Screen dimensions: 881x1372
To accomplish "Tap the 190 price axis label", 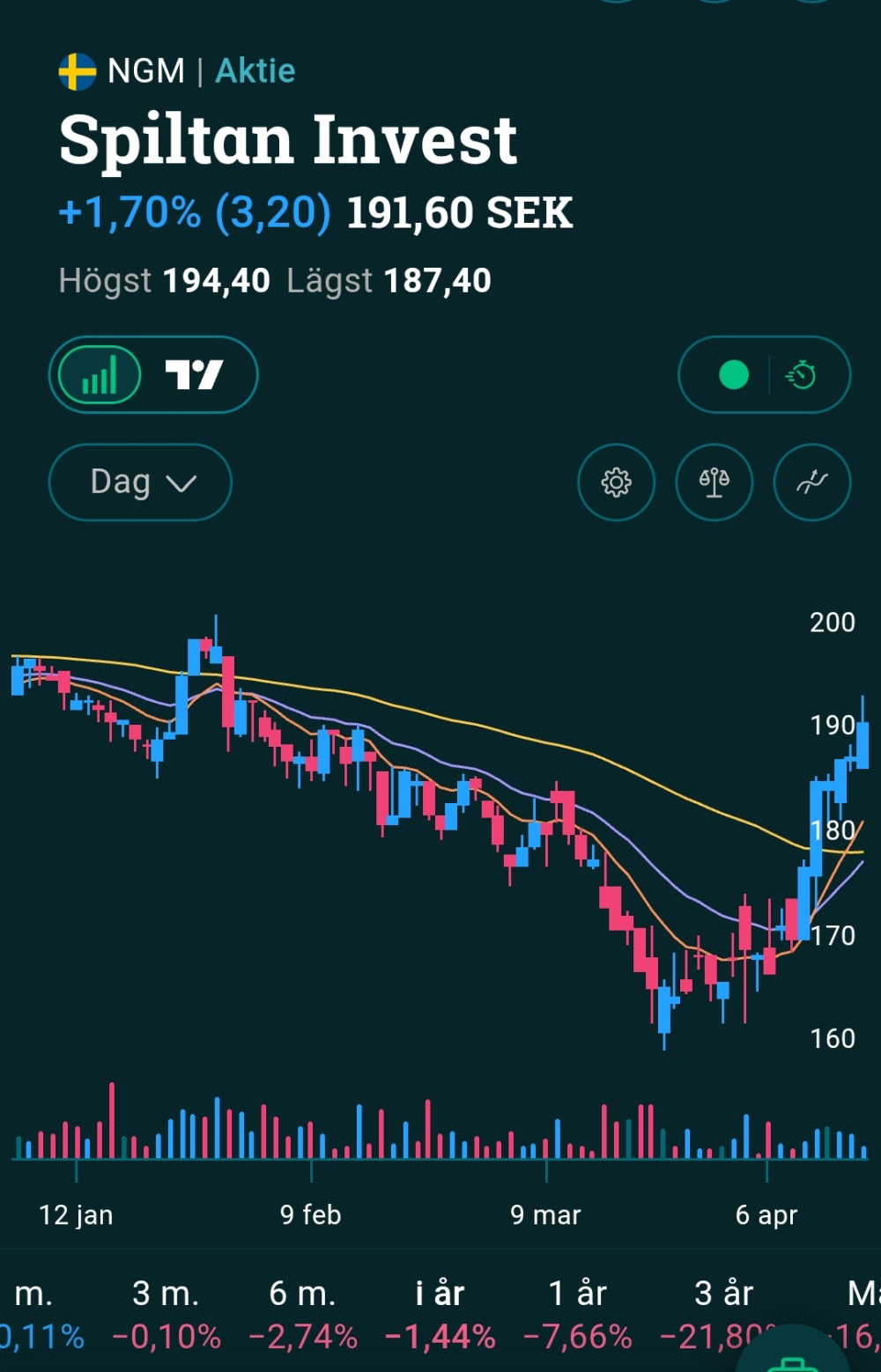I will pos(833,725).
